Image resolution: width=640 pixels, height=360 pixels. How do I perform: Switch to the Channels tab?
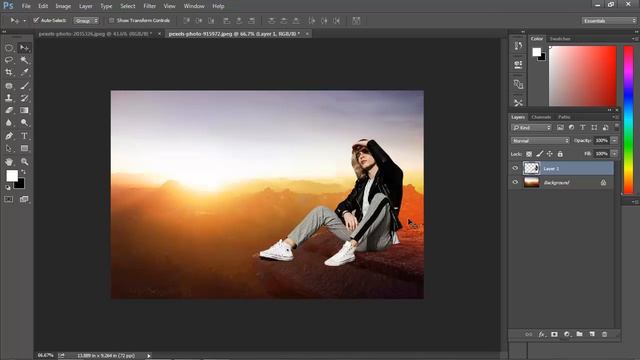[541, 117]
